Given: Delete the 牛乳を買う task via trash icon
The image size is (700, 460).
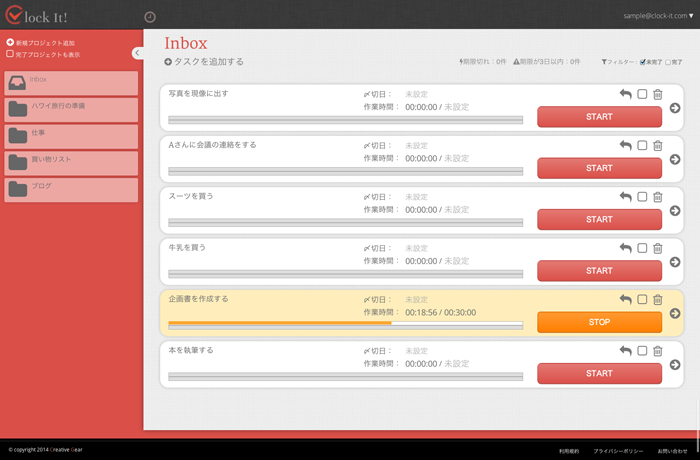Looking at the screenshot, I should point(657,247).
